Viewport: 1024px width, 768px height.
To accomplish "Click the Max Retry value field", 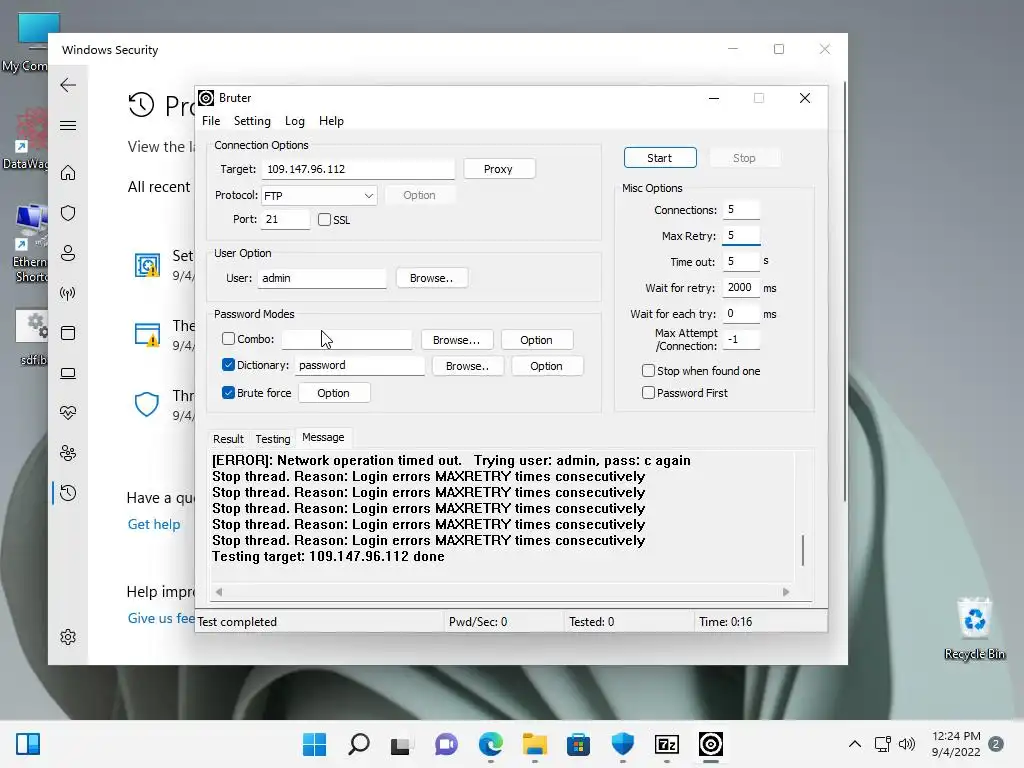I will click(x=741, y=235).
